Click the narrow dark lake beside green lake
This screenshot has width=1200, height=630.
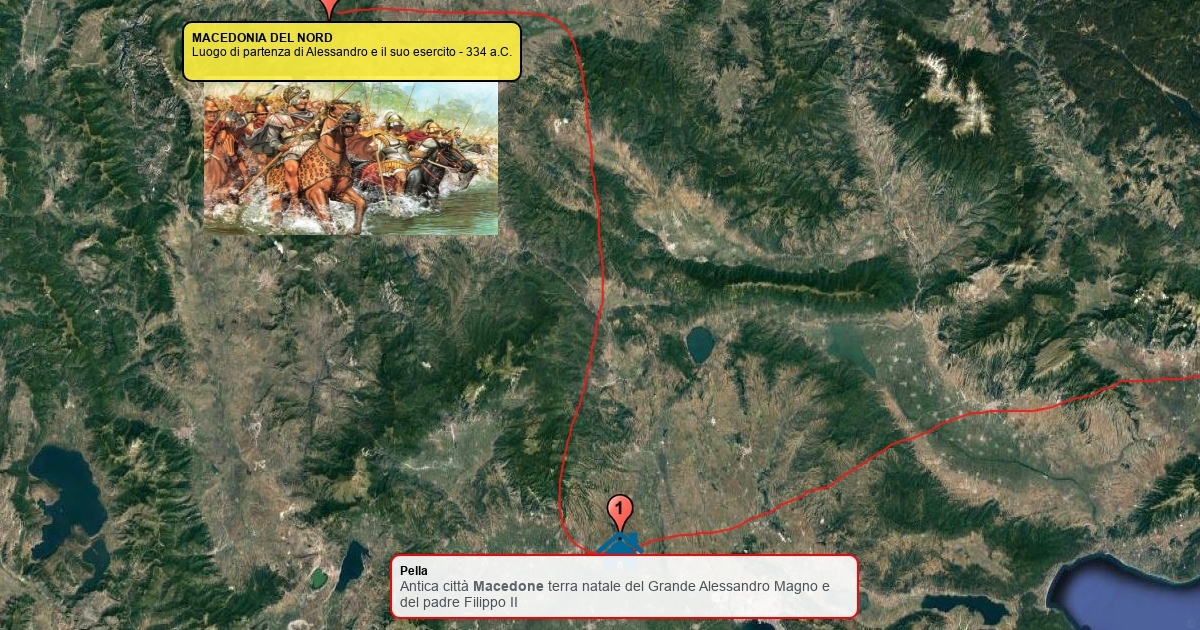351,566
